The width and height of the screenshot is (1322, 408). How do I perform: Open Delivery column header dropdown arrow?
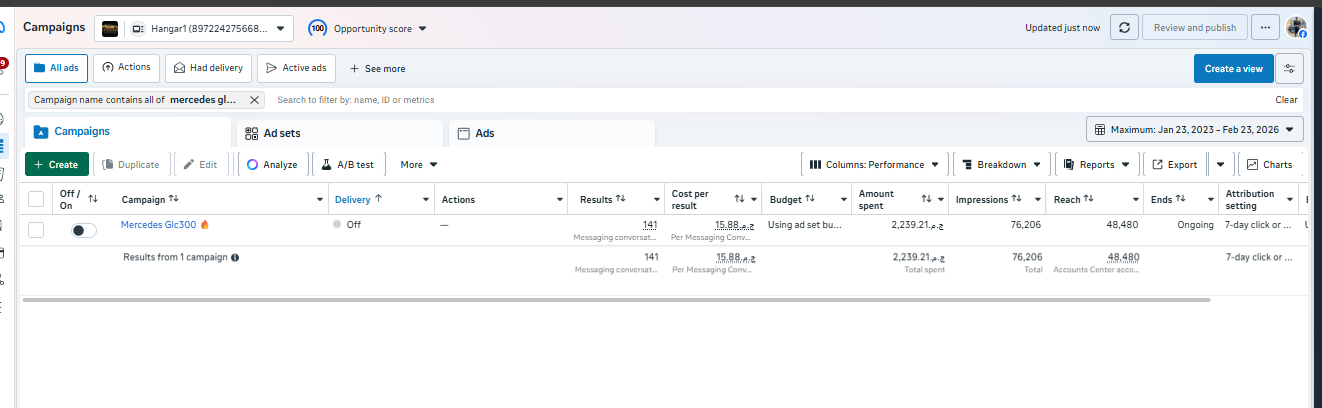426,200
